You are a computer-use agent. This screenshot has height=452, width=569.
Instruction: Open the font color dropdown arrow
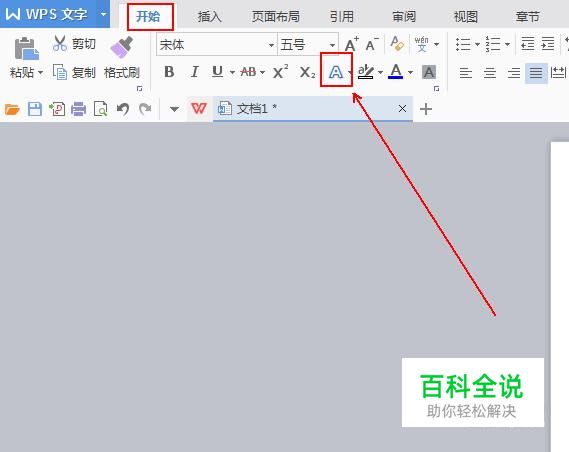pos(410,73)
